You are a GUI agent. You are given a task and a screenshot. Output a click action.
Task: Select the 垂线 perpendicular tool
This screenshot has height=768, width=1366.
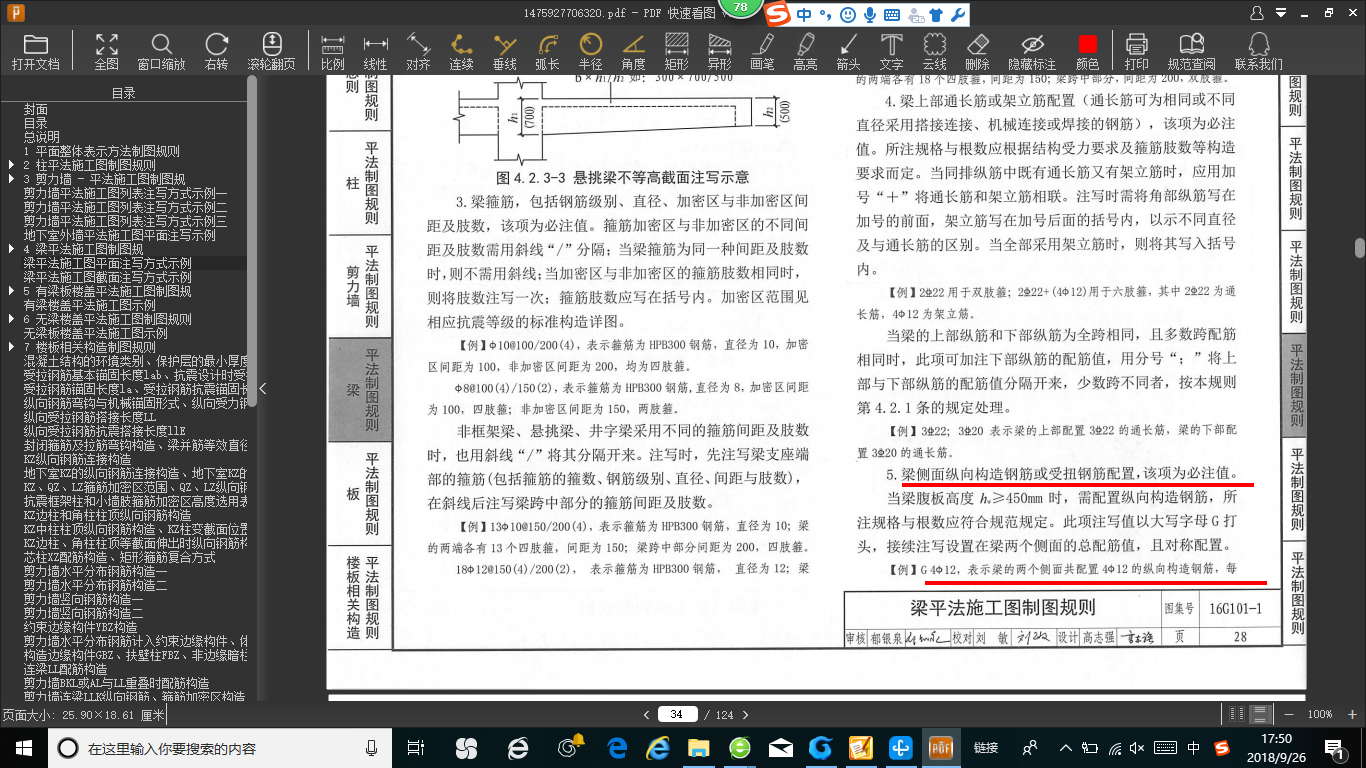[x=504, y=51]
